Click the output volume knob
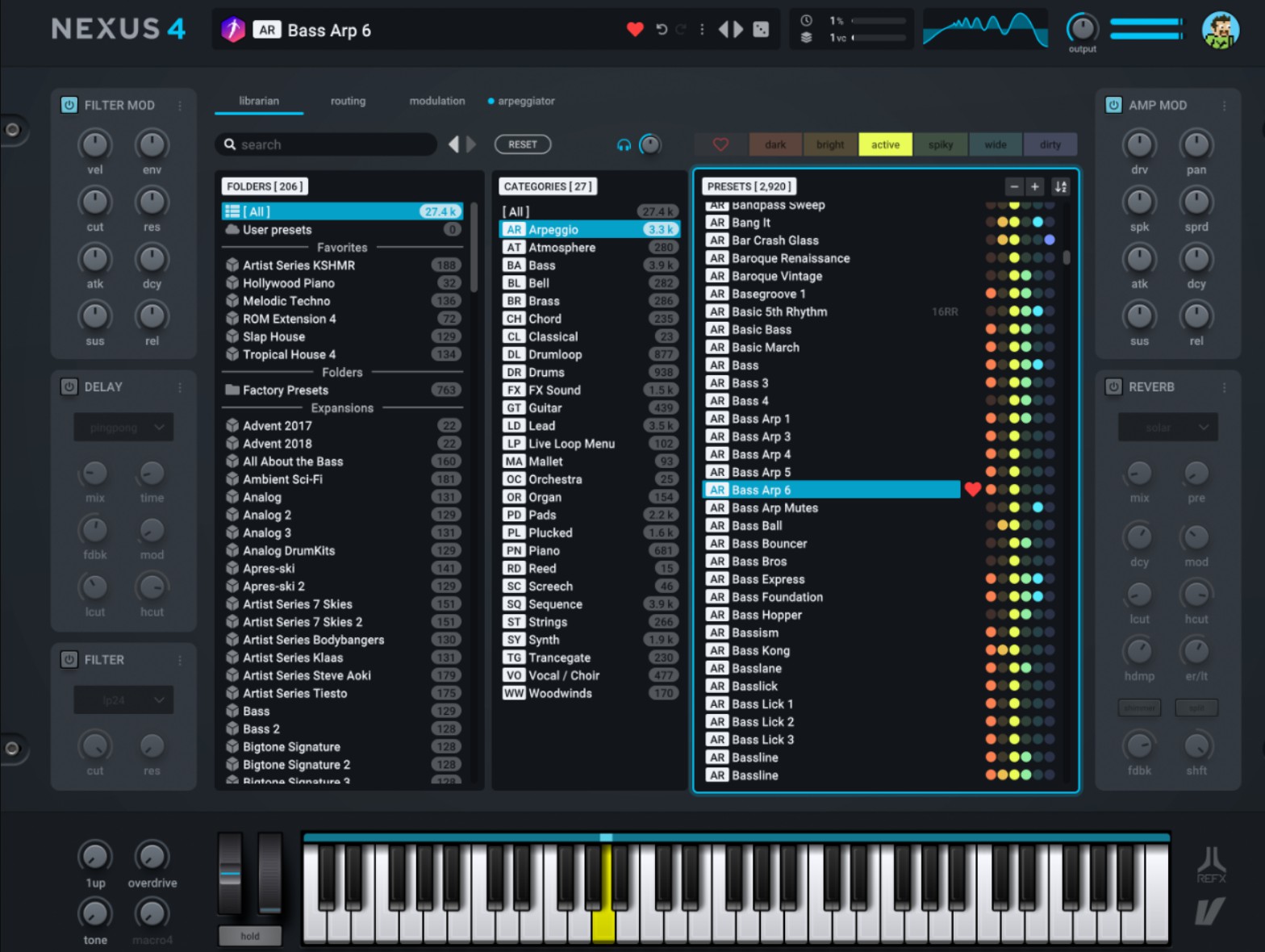The height and width of the screenshot is (952, 1265). (1082, 28)
